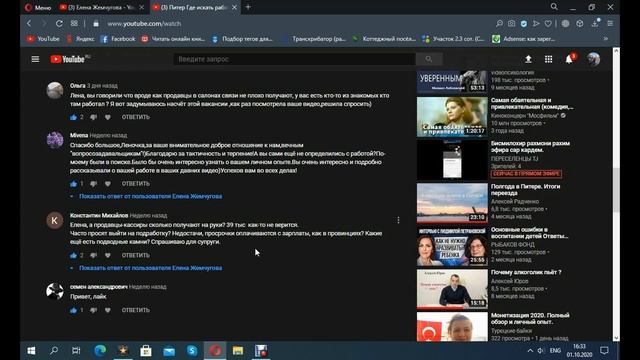The image size is (640, 360).
Task: Click the browser address bar
Action: tap(294, 24)
